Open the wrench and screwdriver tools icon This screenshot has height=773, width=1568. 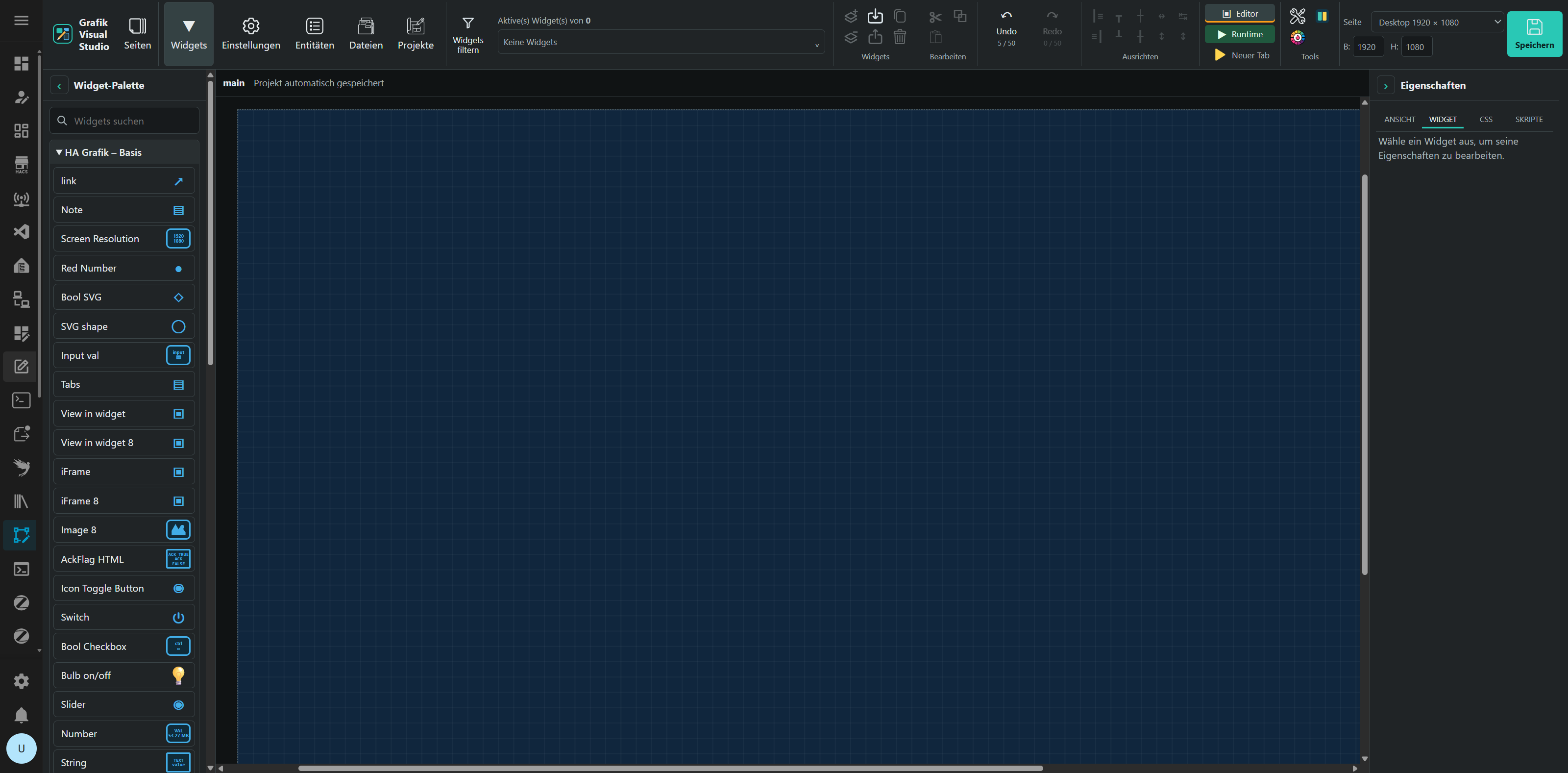pyautogui.click(x=1297, y=16)
